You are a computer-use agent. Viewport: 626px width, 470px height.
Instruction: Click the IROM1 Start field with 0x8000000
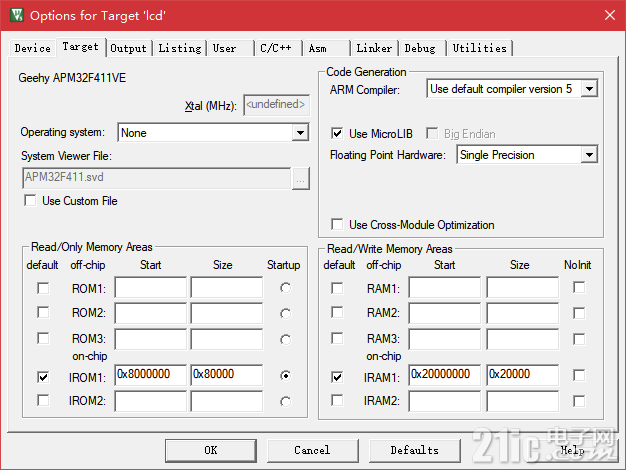pyautogui.click(x=151, y=375)
